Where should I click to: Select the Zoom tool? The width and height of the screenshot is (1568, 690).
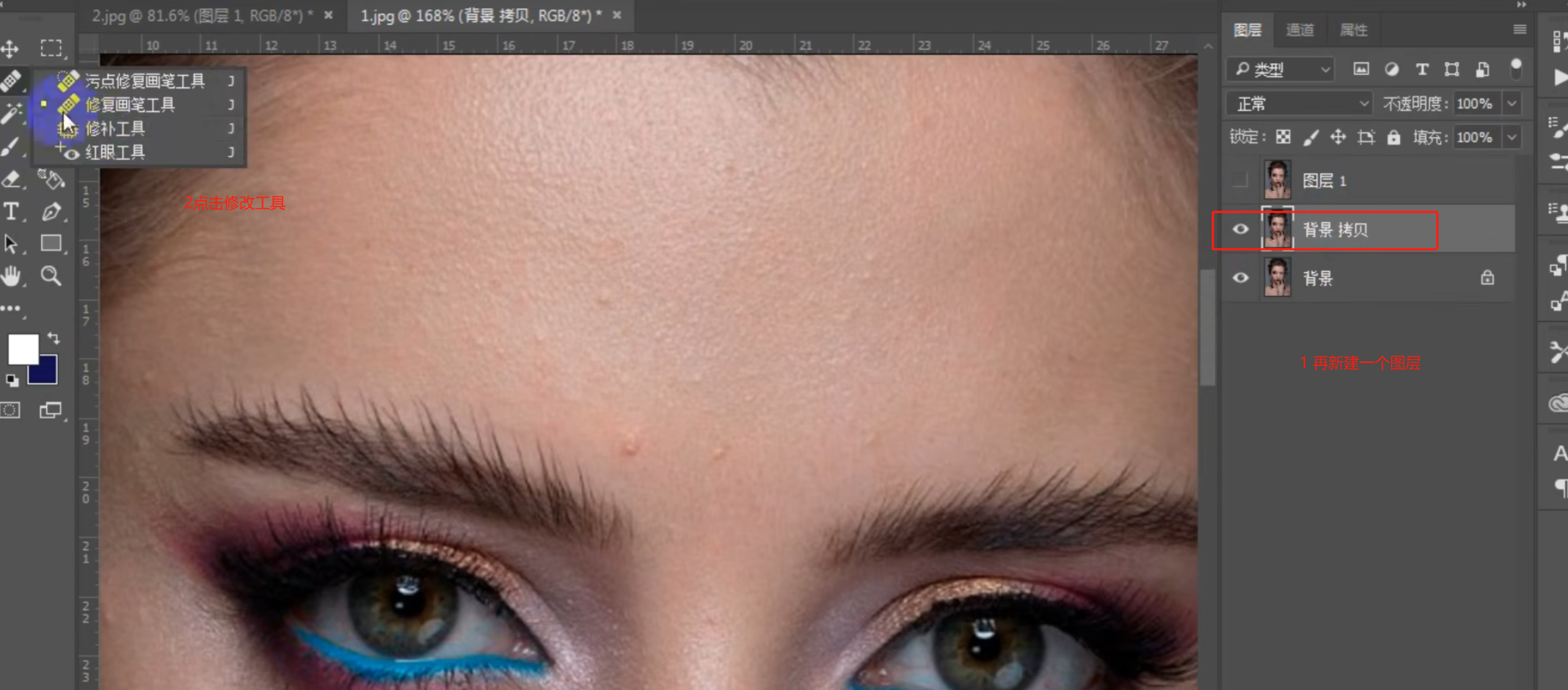(51, 276)
